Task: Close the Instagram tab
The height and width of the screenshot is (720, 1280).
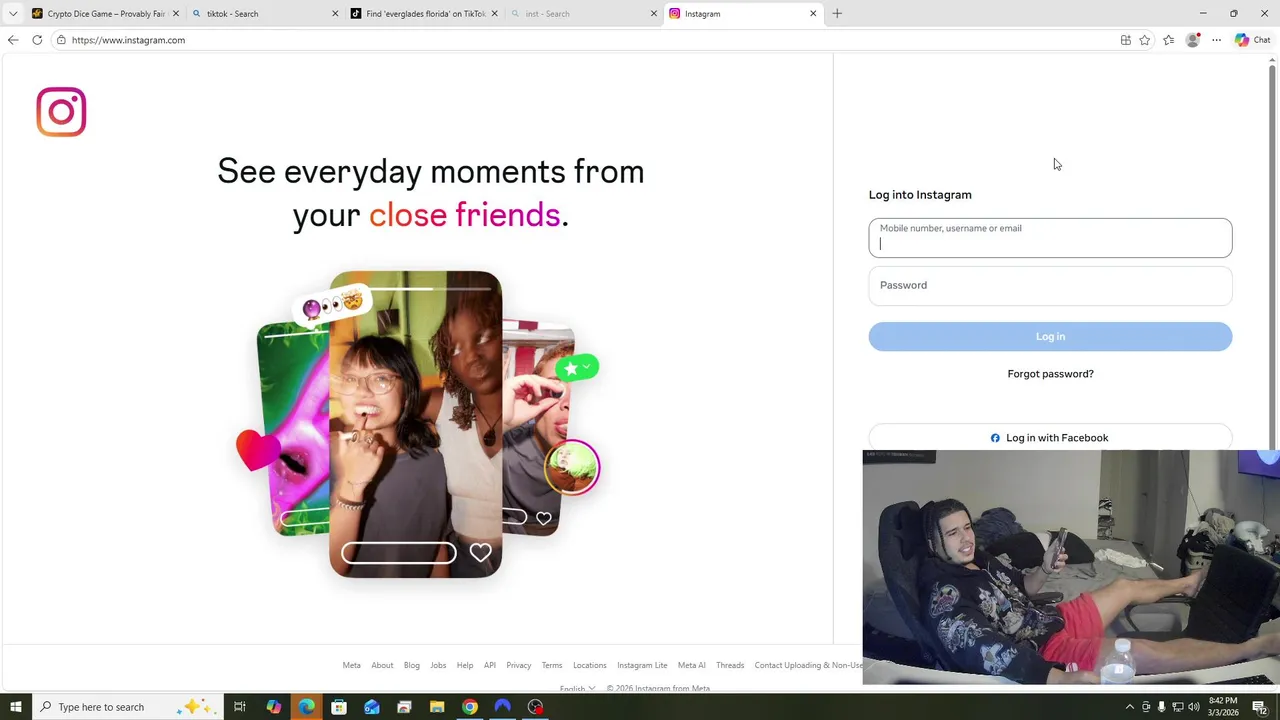Action: pyautogui.click(x=813, y=14)
